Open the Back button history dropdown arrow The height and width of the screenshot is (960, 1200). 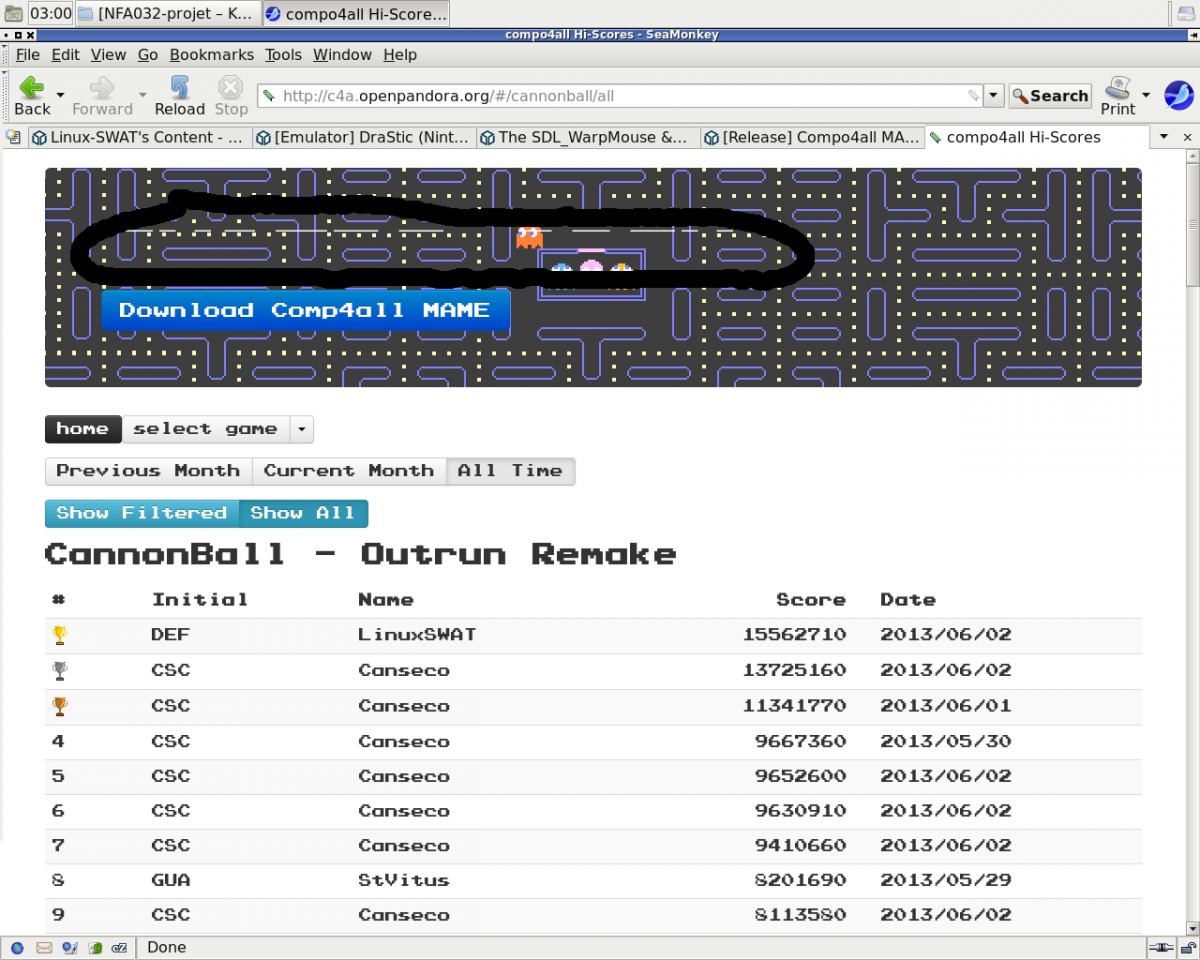click(x=61, y=95)
